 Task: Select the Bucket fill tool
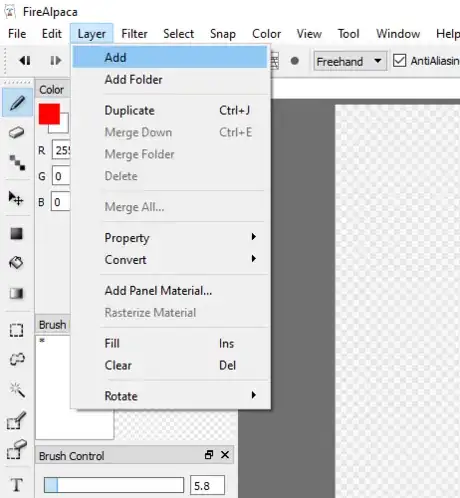16,263
